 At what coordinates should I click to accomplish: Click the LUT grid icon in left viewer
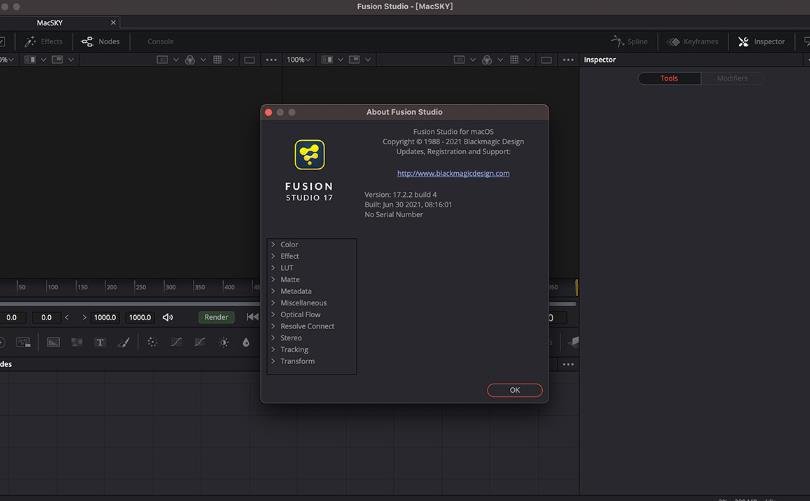click(x=217, y=60)
